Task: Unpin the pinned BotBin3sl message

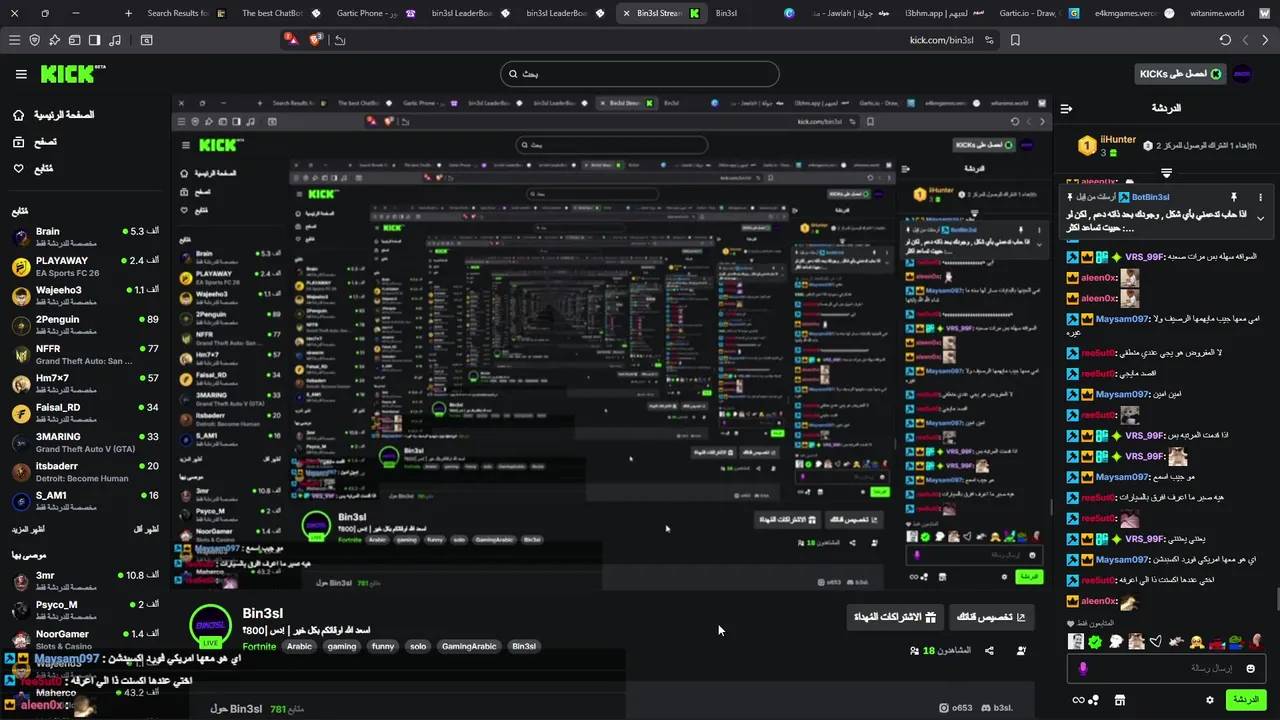Action: (1234, 197)
